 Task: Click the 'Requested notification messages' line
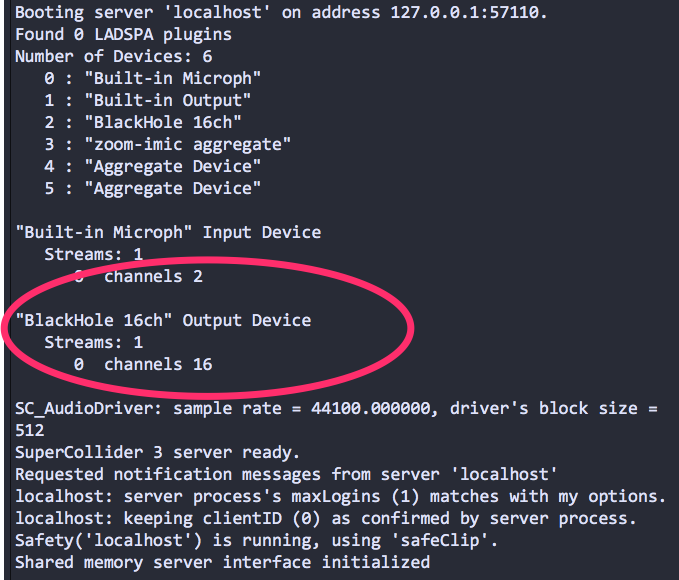point(286,474)
